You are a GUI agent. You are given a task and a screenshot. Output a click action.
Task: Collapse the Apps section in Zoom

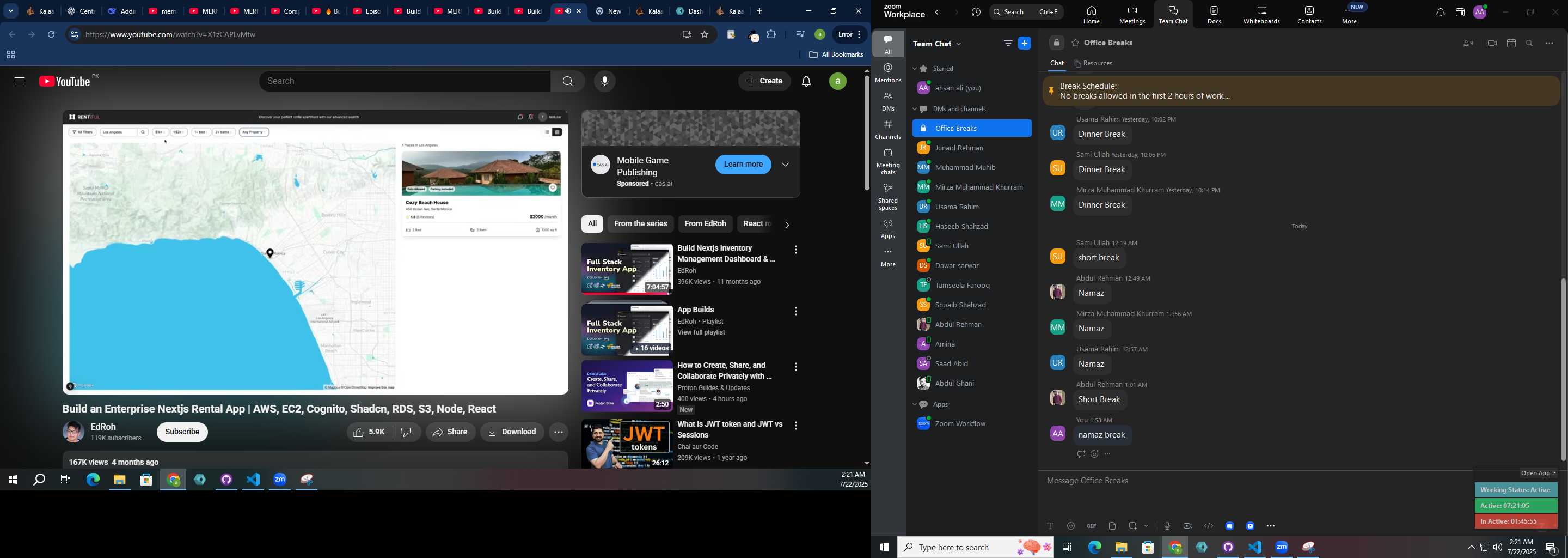[914, 405]
